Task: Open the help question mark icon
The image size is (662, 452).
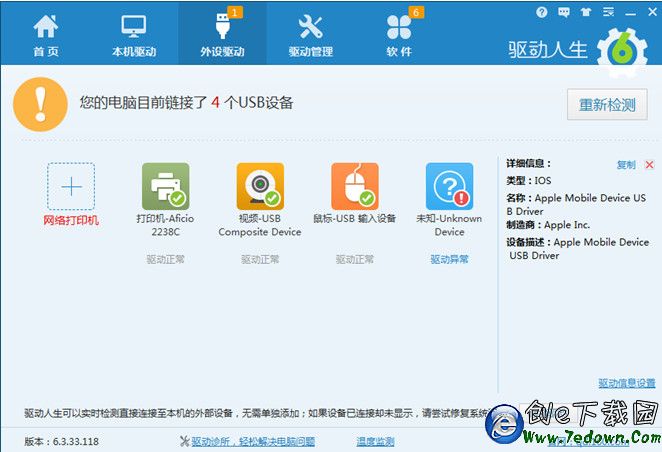Action: (543, 13)
